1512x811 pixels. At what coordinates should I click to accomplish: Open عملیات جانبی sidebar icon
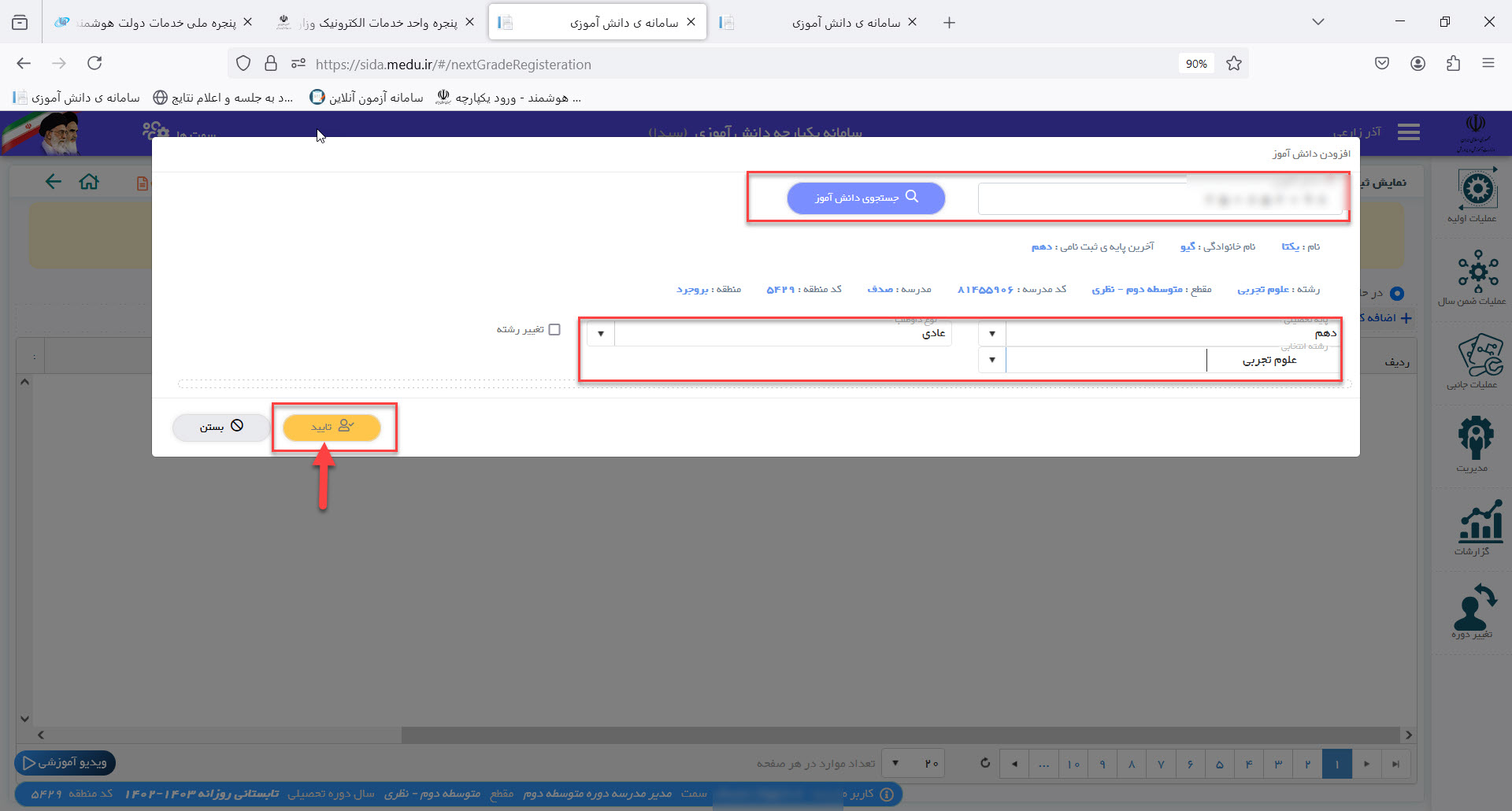tap(1477, 360)
